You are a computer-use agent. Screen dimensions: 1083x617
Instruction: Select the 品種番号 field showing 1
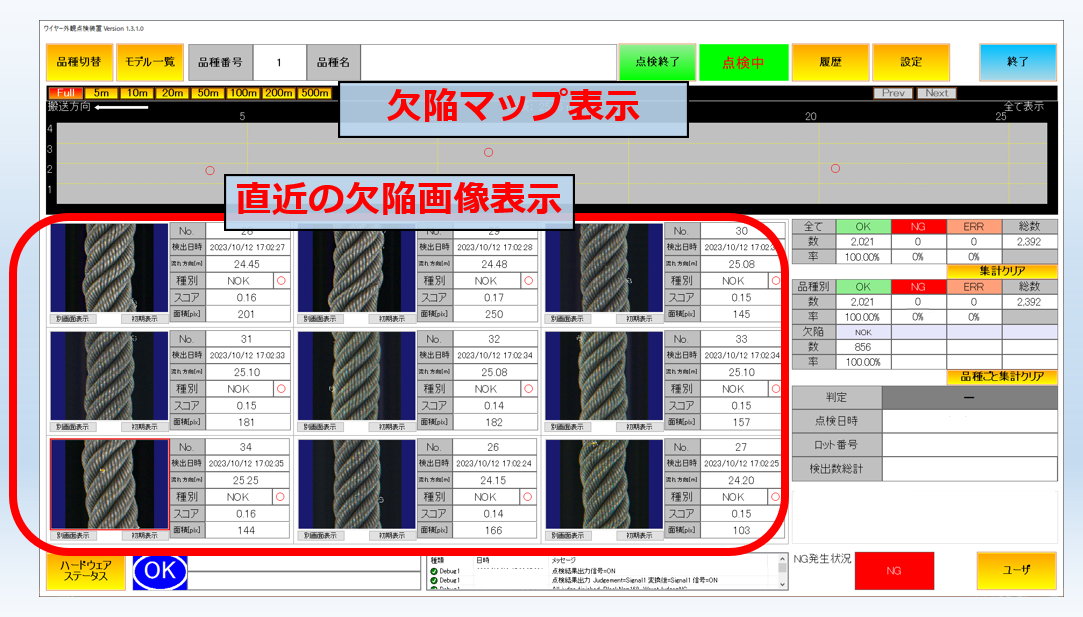[x=279, y=62]
